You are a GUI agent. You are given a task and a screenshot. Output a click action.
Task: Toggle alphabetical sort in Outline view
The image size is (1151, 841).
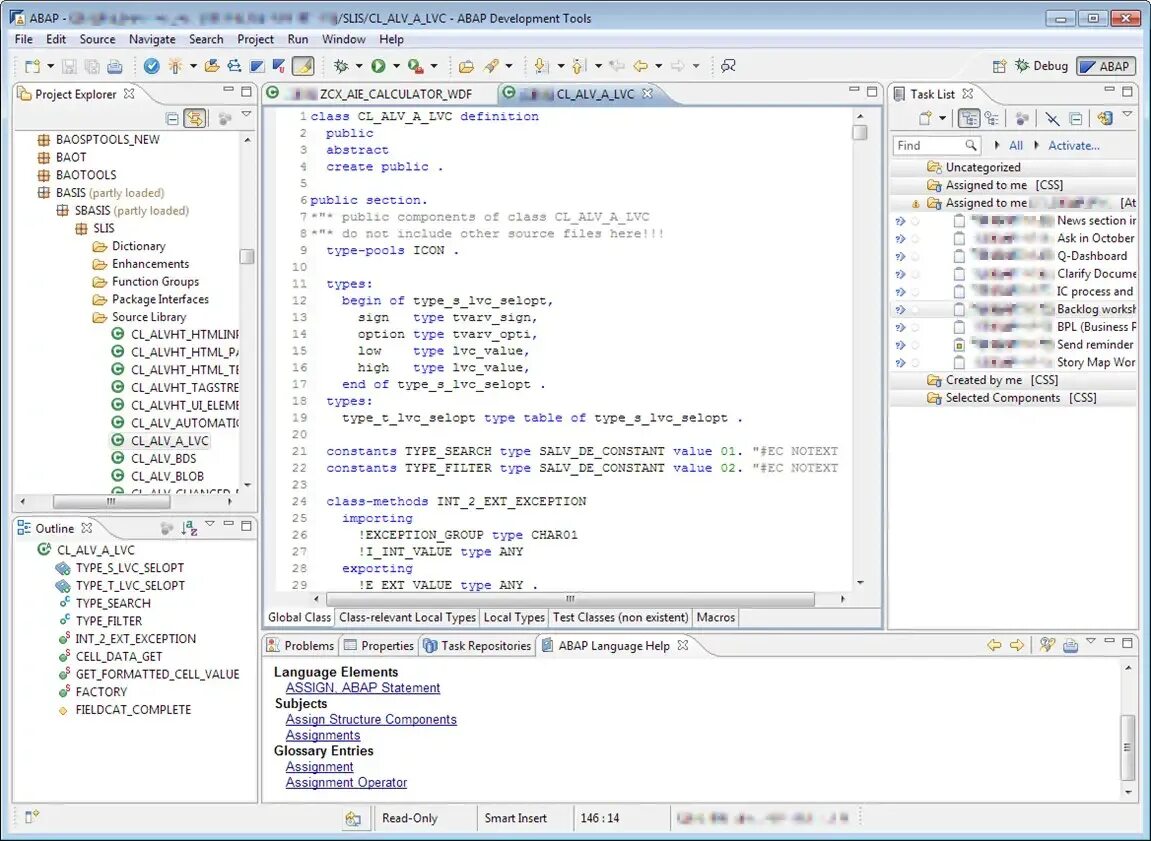[x=189, y=528]
